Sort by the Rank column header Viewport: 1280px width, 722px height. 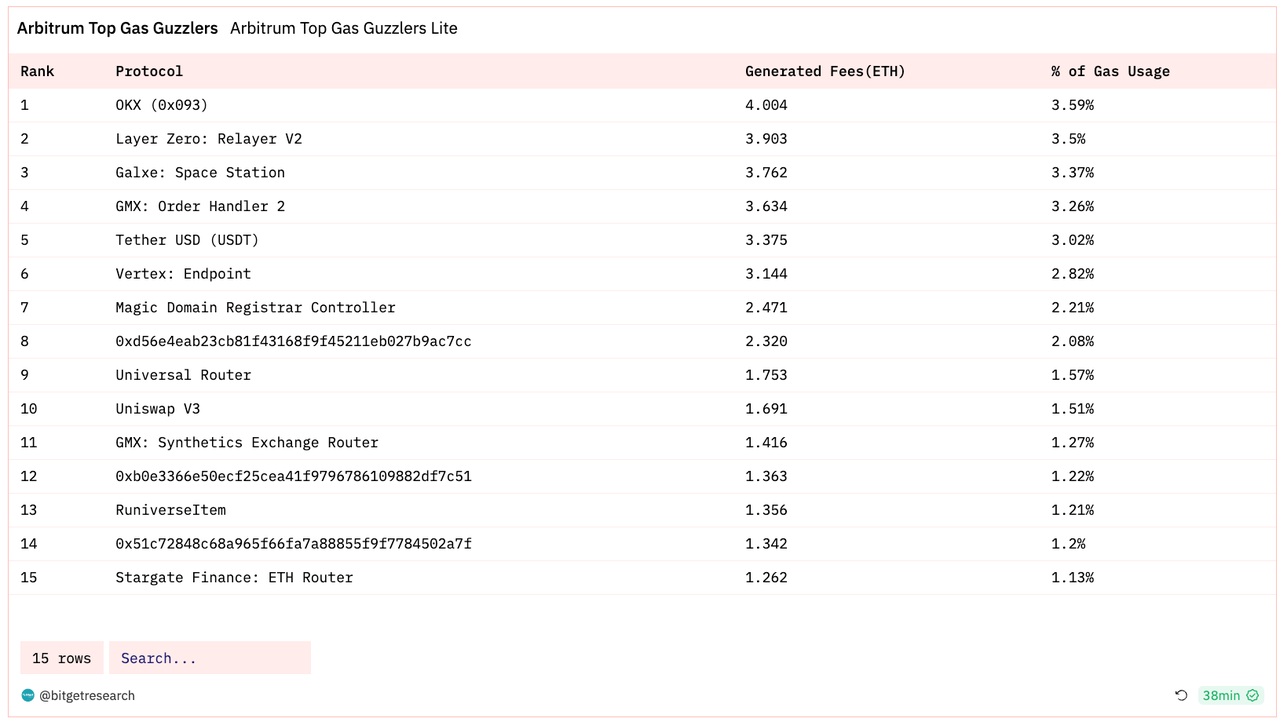(38, 71)
